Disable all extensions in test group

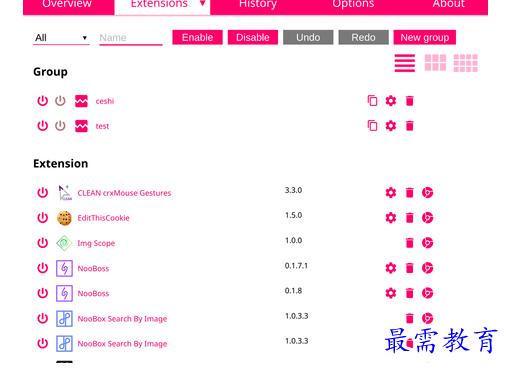[60, 126]
